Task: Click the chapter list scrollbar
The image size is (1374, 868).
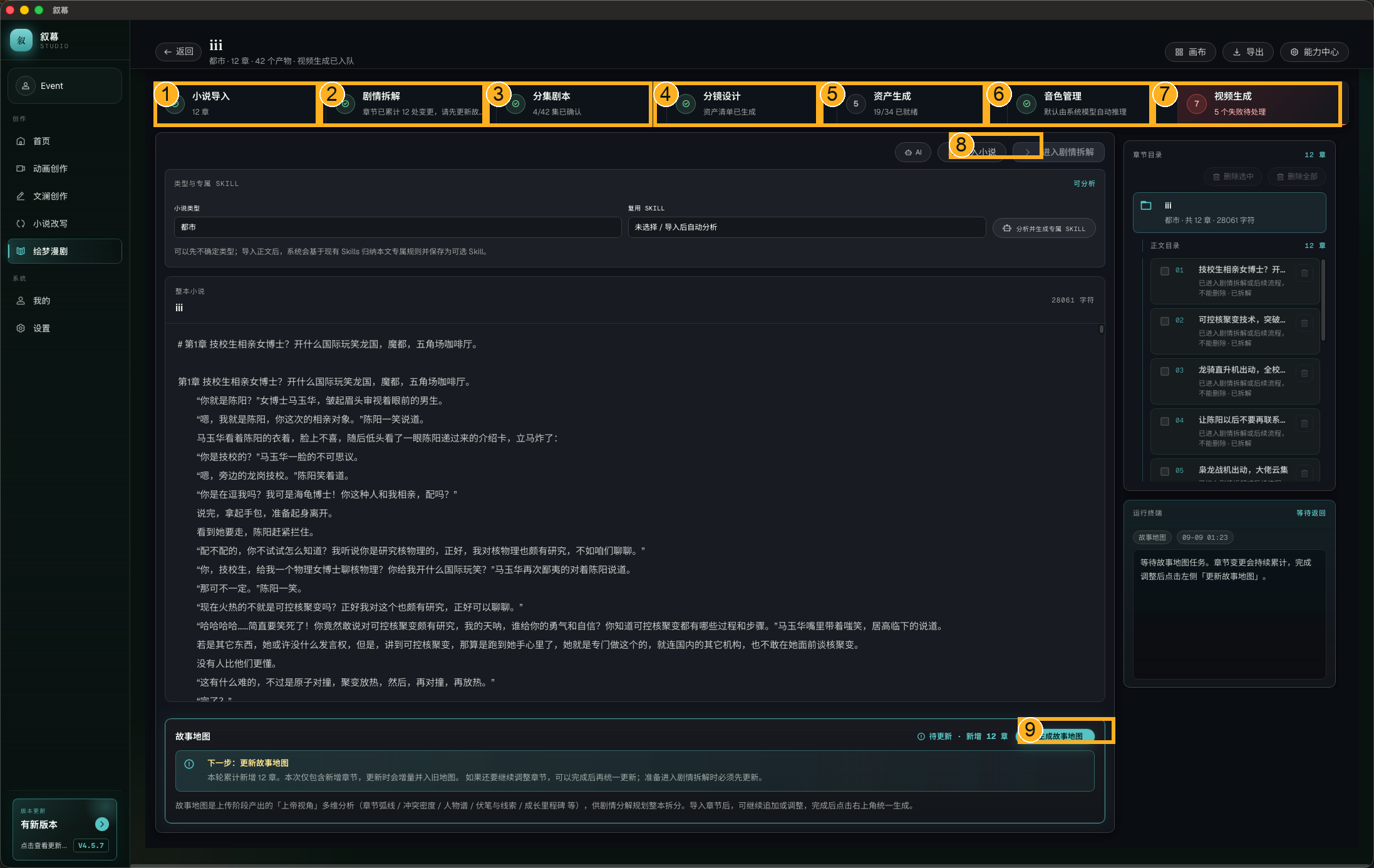Action: click(1323, 301)
